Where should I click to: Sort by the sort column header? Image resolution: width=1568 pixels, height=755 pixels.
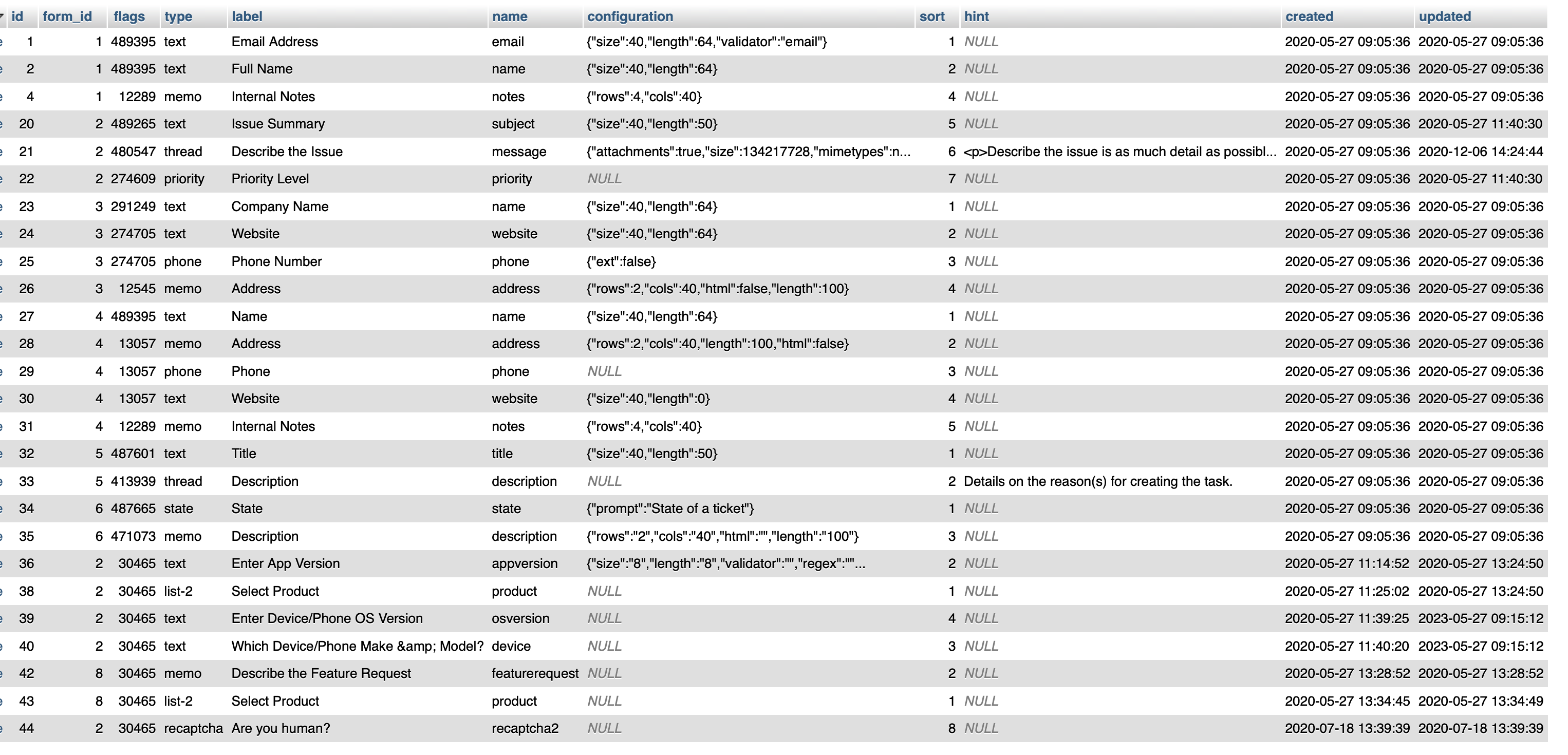click(932, 16)
